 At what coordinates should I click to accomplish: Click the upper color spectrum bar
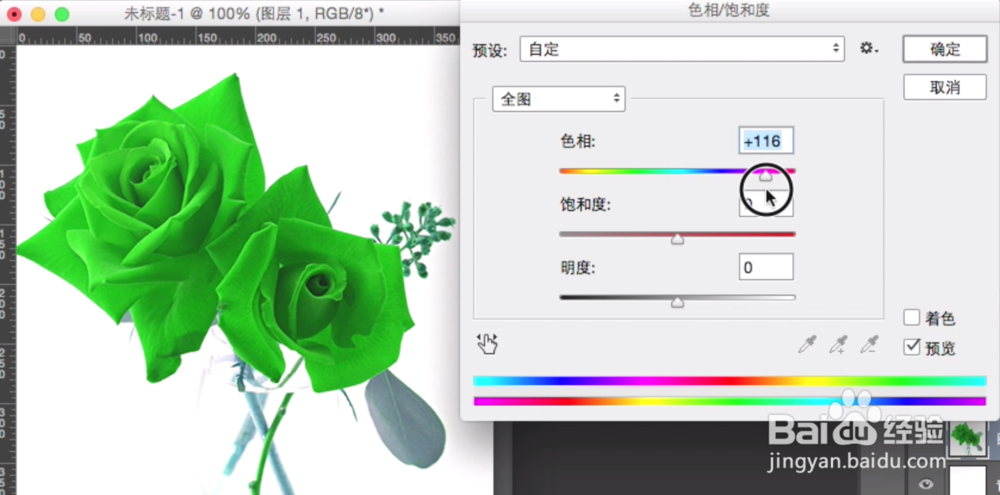tap(730, 381)
